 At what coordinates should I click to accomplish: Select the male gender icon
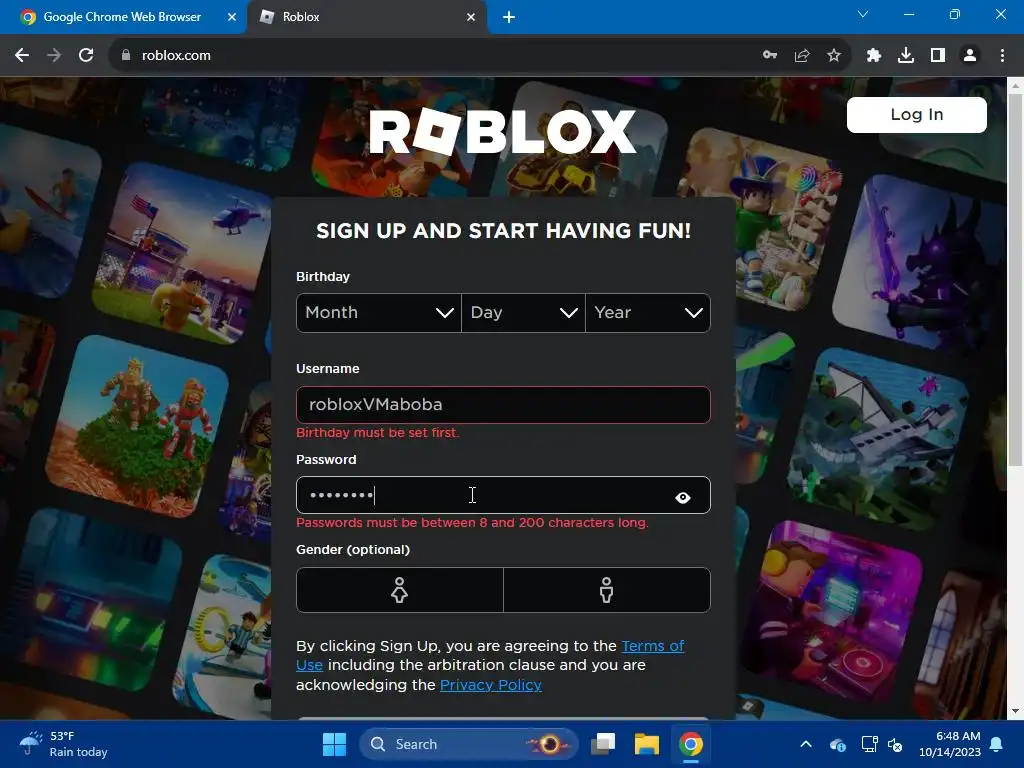tap(607, 590)
